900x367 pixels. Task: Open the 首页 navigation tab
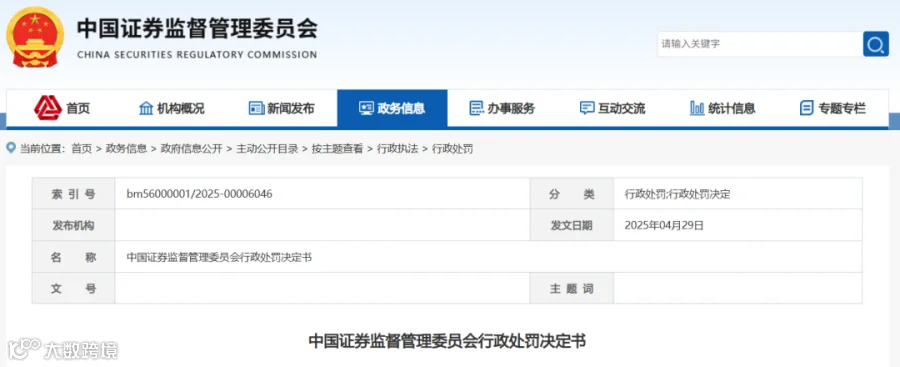click(x=62, y=108)
